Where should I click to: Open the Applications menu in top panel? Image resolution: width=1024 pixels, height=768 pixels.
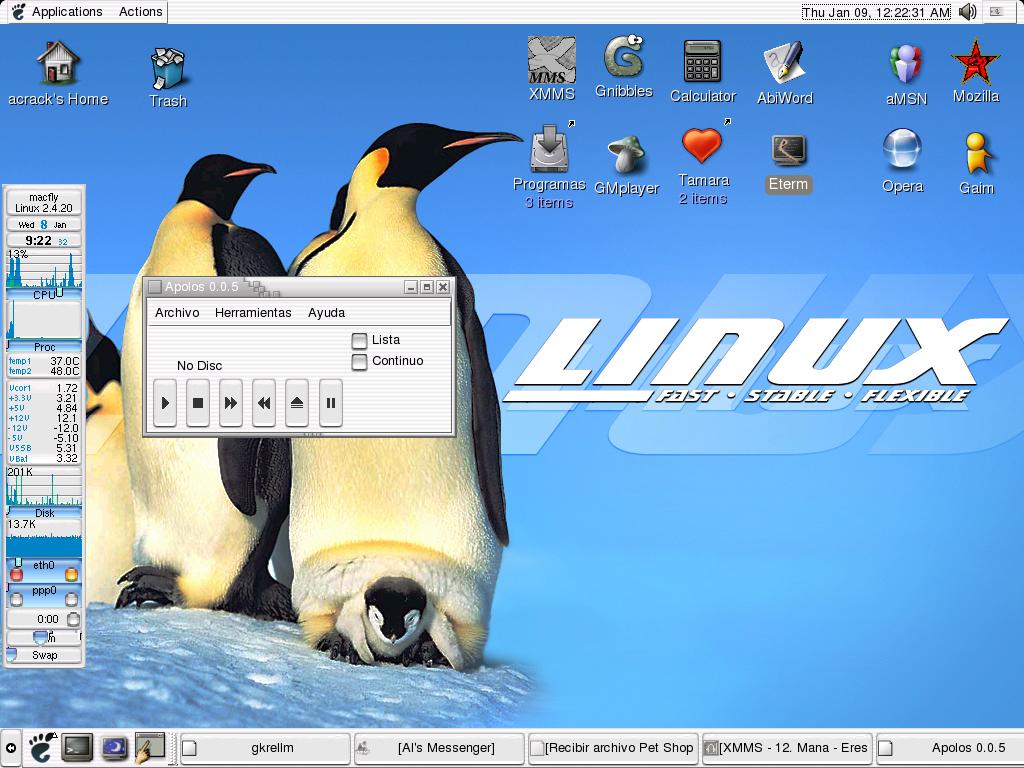(66, 12)
